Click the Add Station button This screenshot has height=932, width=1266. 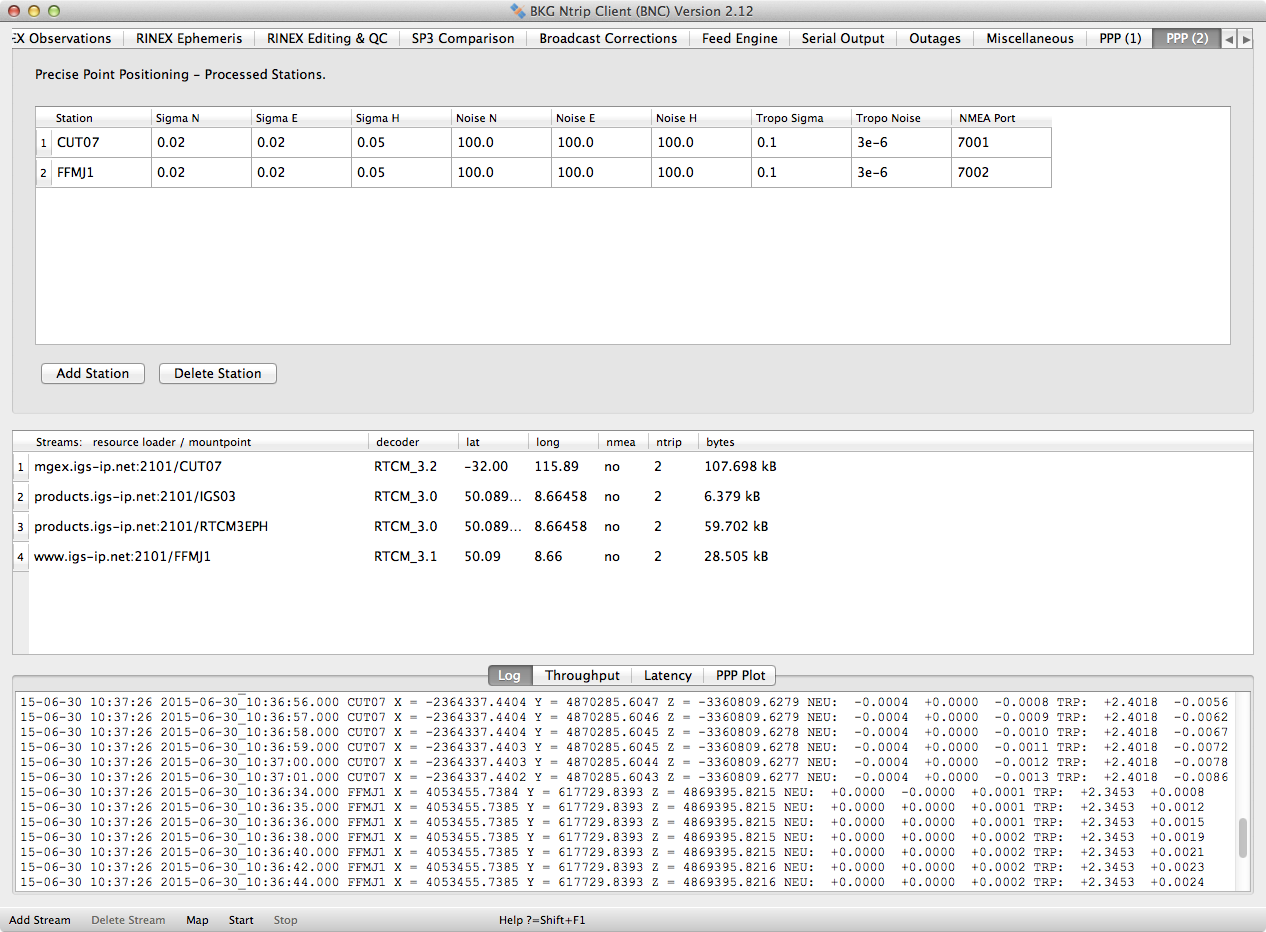[x=92, y=373]
